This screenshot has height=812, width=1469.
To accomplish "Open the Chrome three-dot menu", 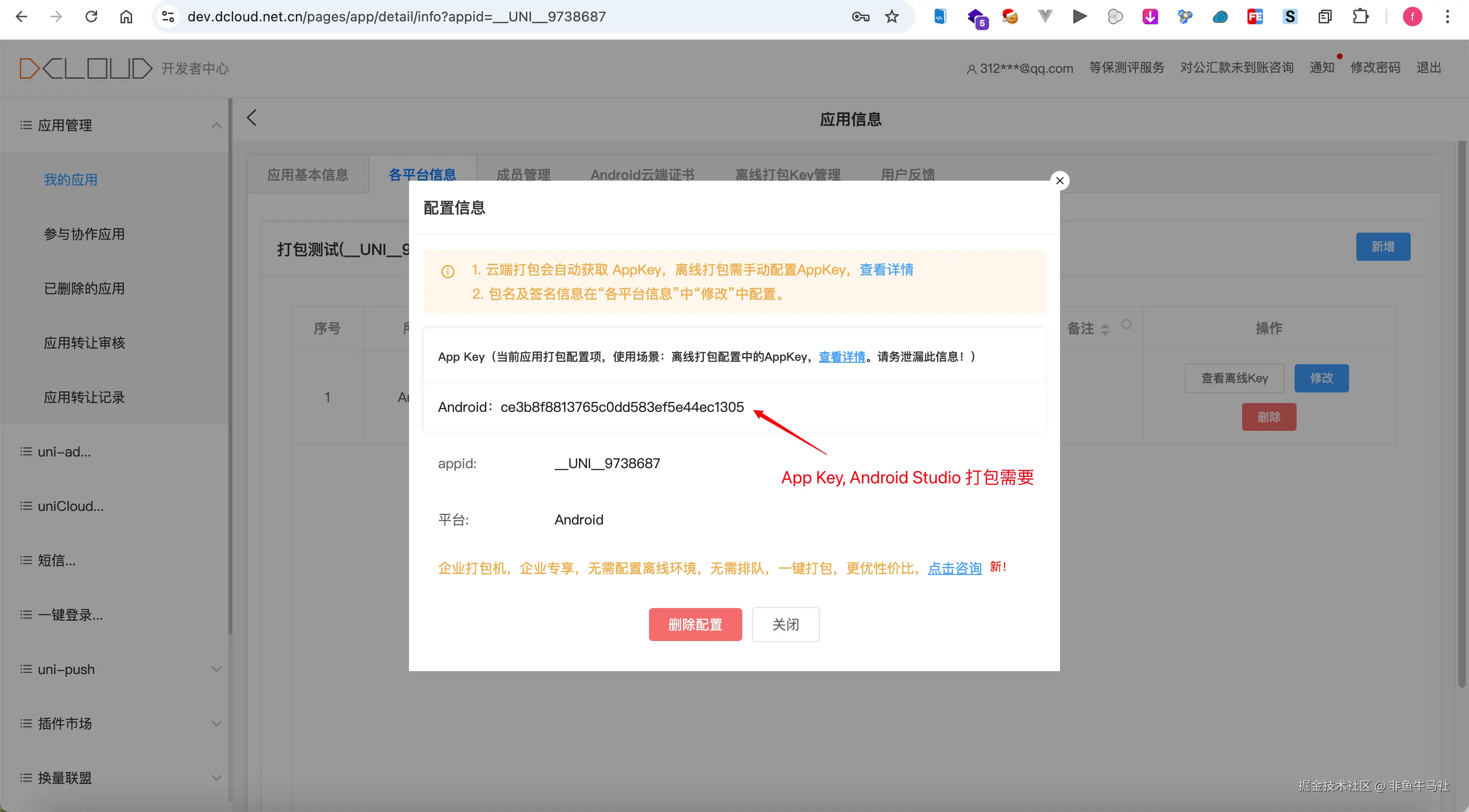I will tap(1447, 17).
